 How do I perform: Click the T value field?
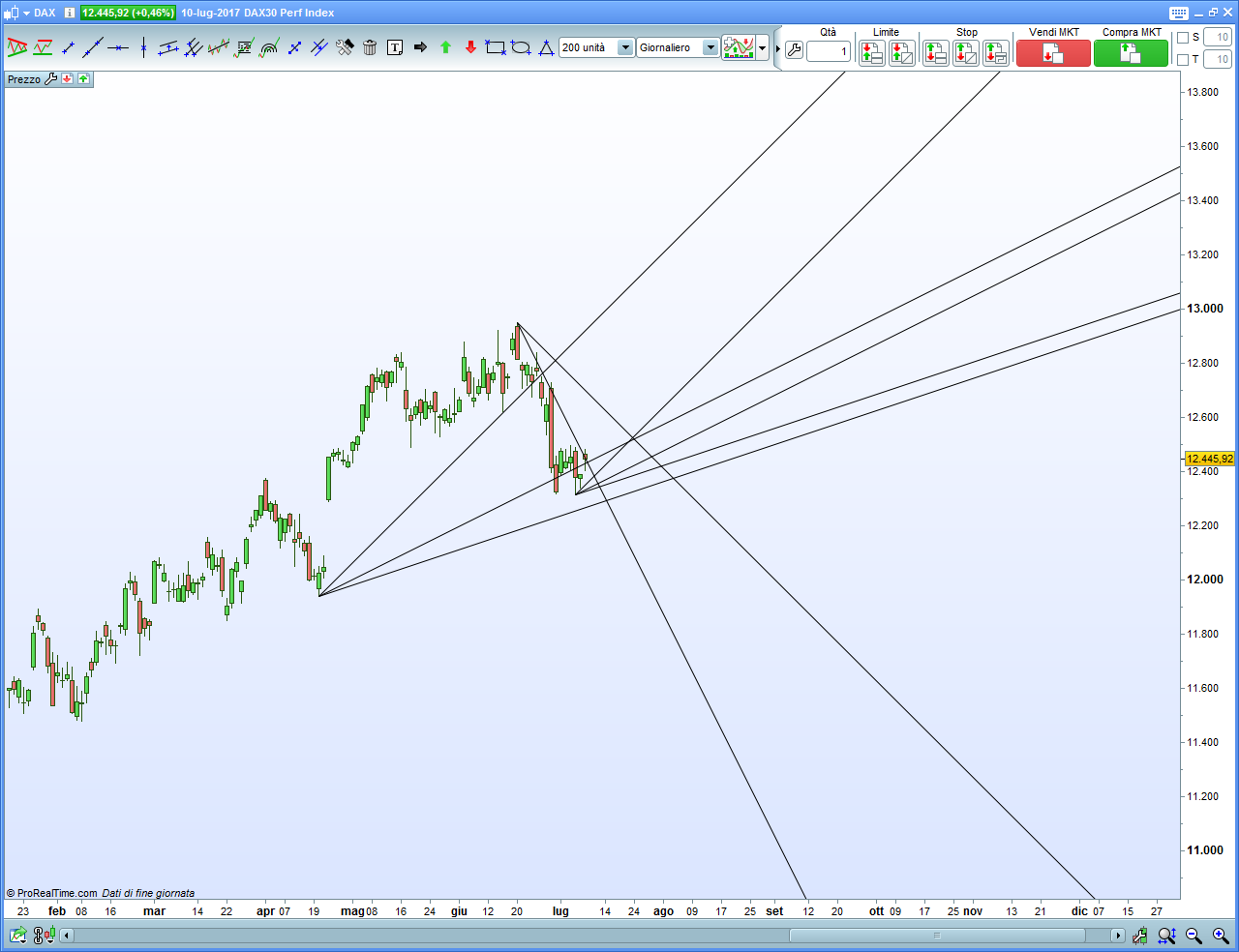click(x=1218, y=59)
